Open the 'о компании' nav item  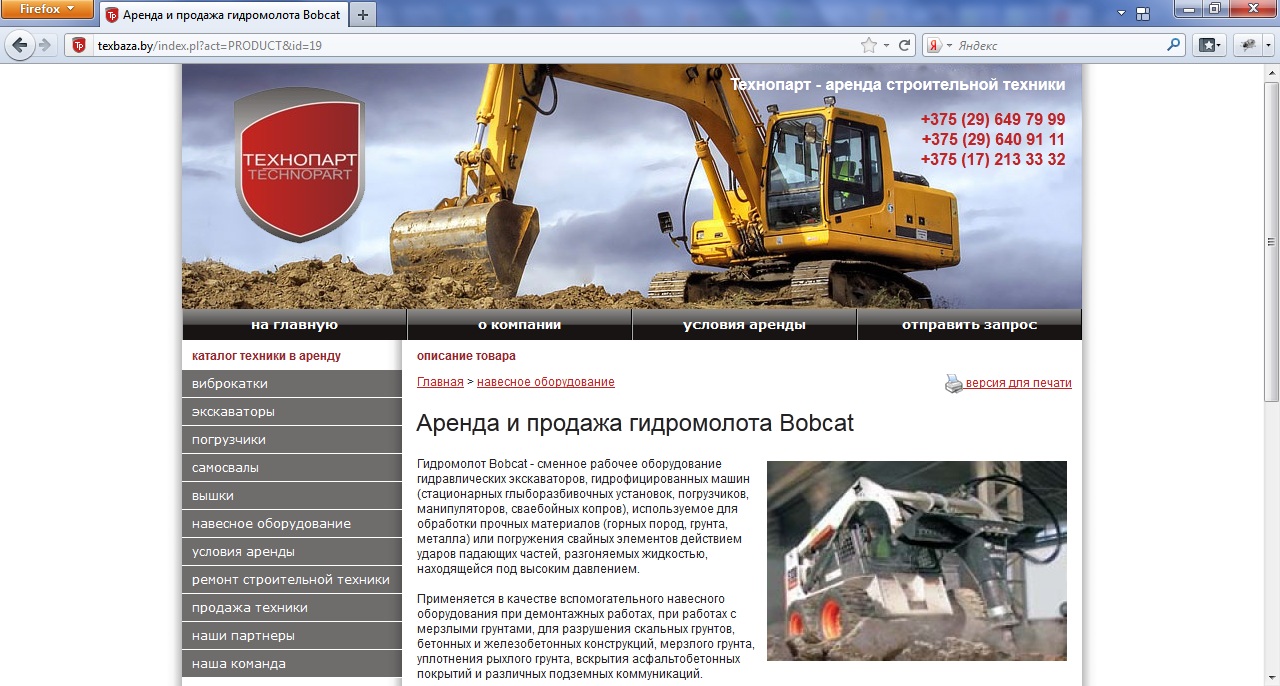(519, 325)
